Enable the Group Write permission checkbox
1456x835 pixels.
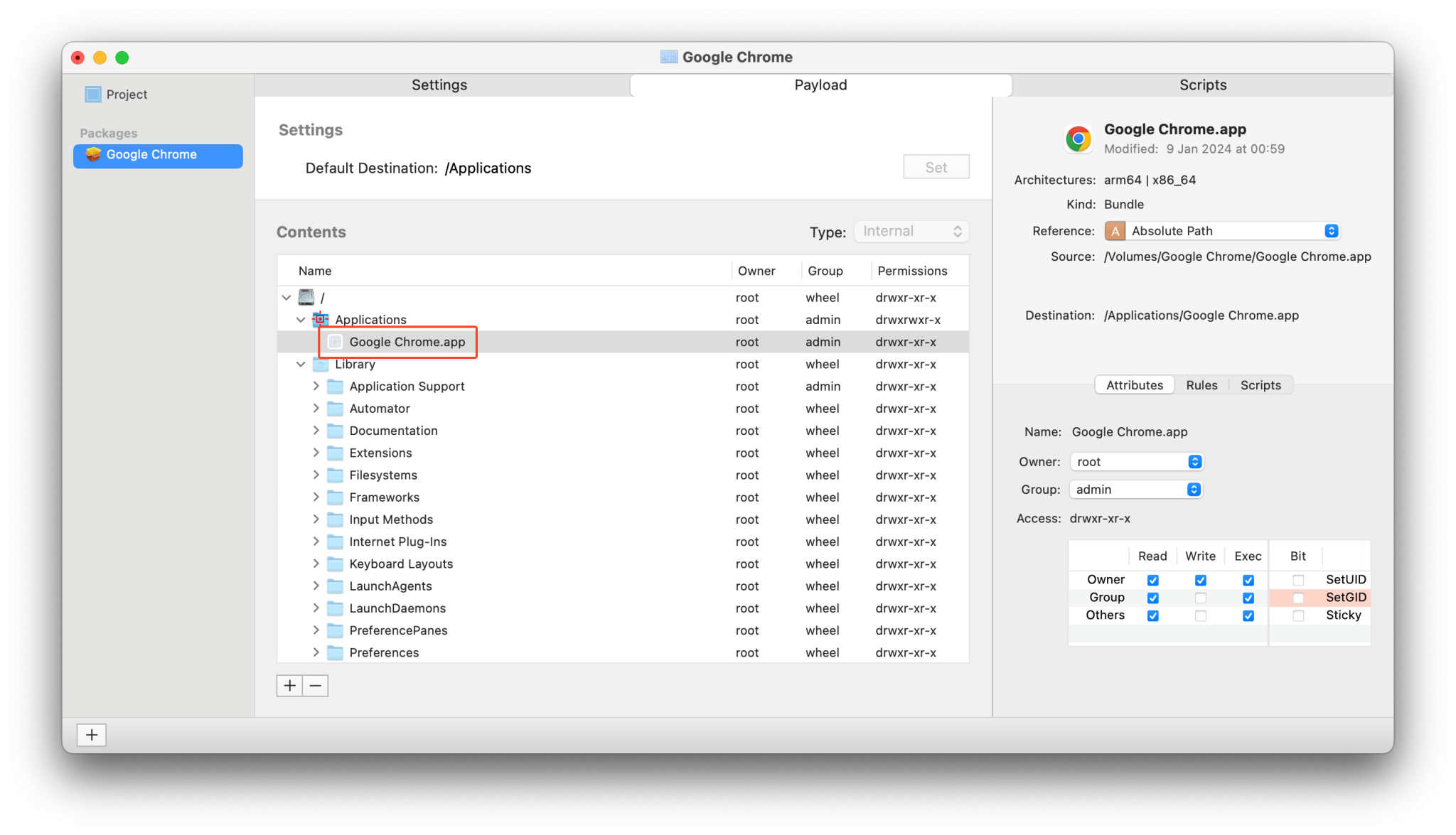pyautogui.click(x=1200, y=598)
